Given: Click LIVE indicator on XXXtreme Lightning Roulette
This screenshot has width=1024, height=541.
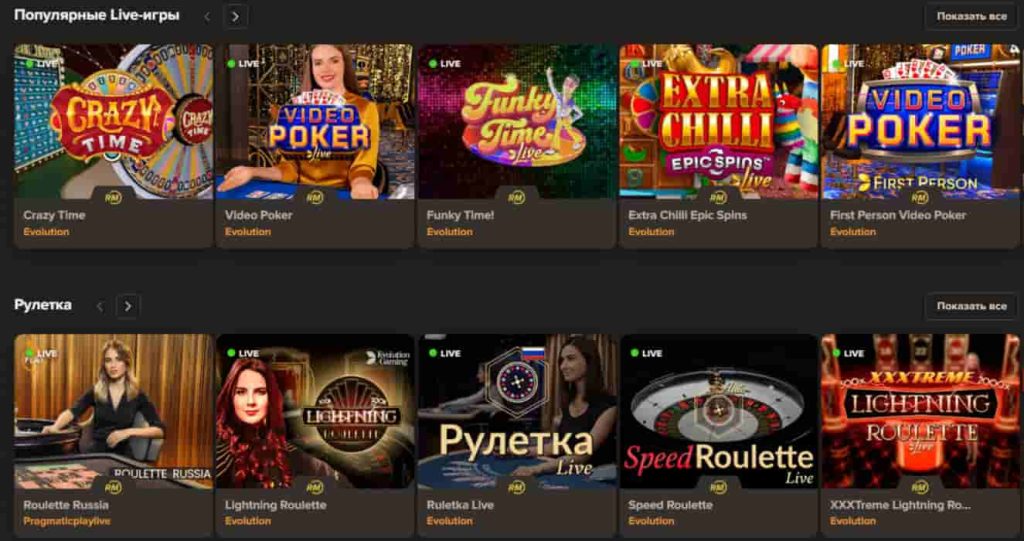Looking at the screenshot, I should pos(849,353).
